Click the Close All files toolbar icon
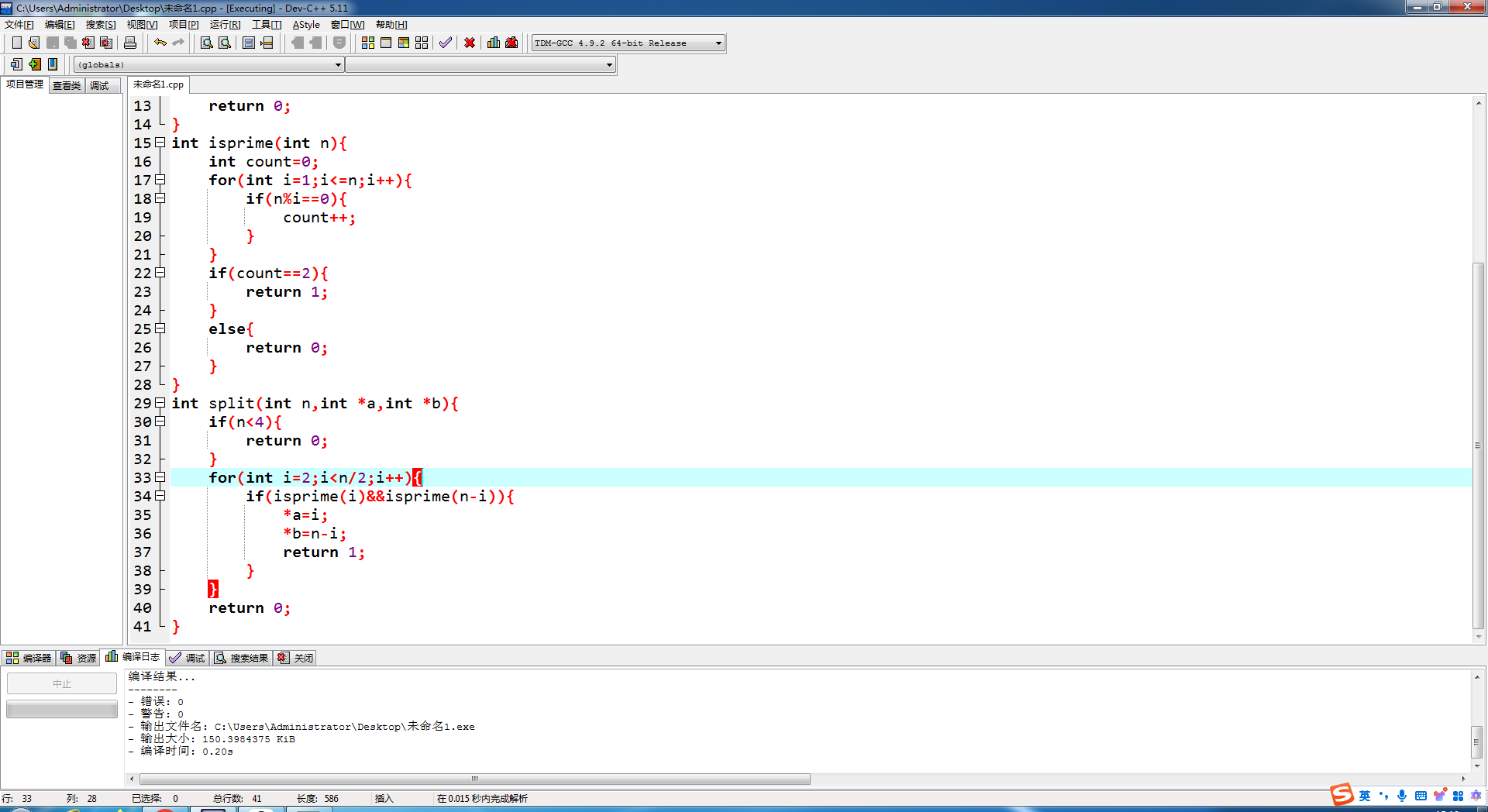Screen dimensions: 1488x812 coord(106,43)
